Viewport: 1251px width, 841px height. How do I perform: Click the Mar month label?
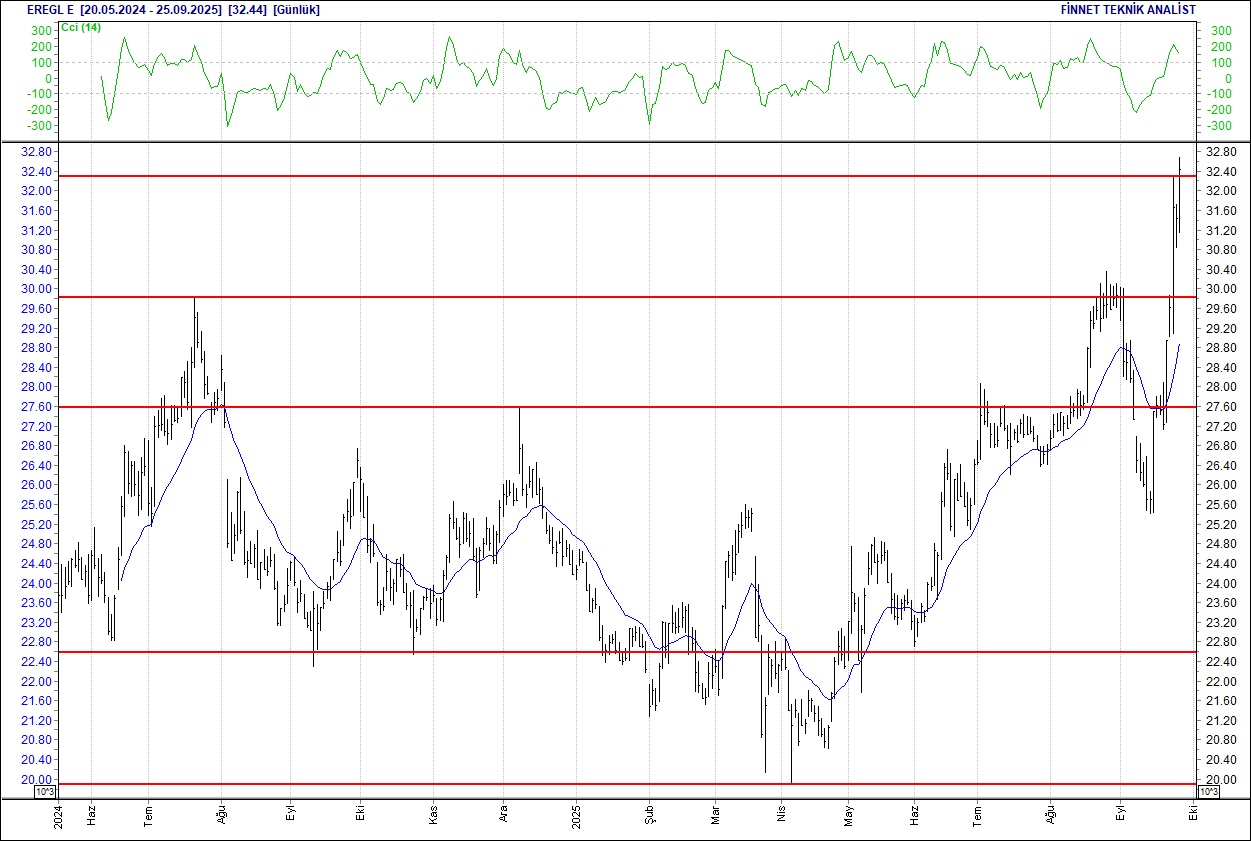coord(715,813)
